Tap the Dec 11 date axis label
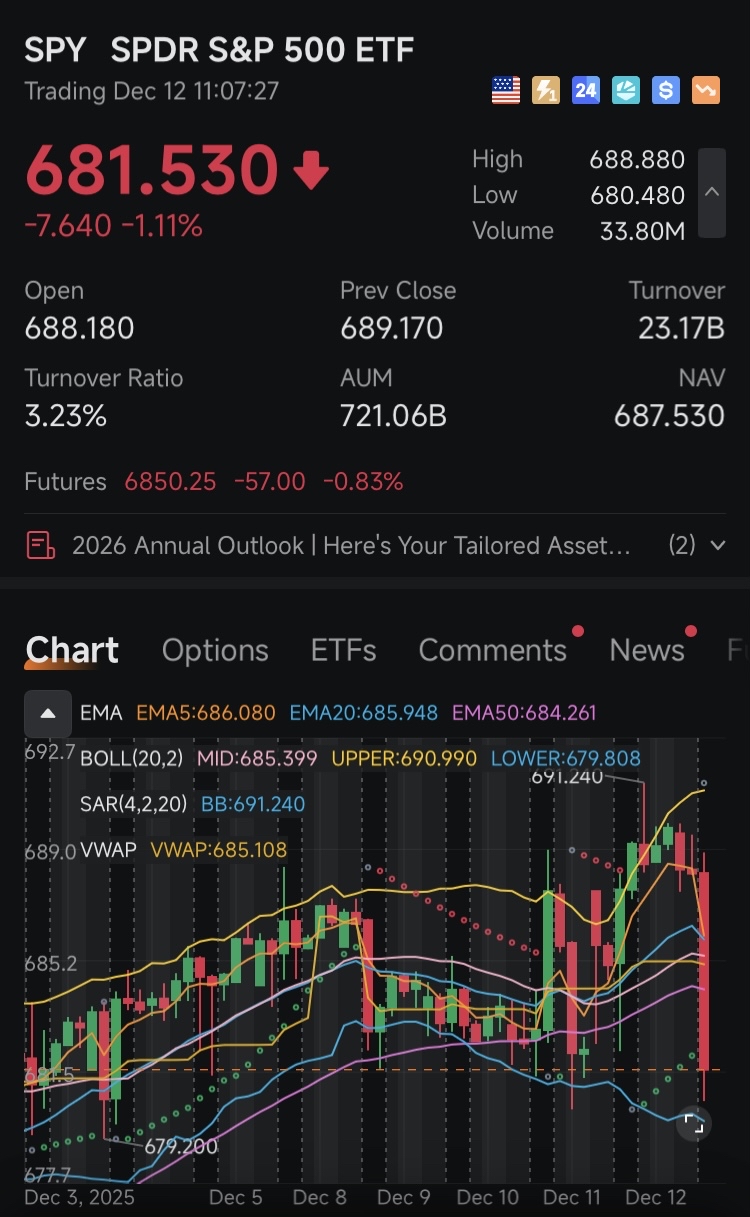 point(572,1197)
